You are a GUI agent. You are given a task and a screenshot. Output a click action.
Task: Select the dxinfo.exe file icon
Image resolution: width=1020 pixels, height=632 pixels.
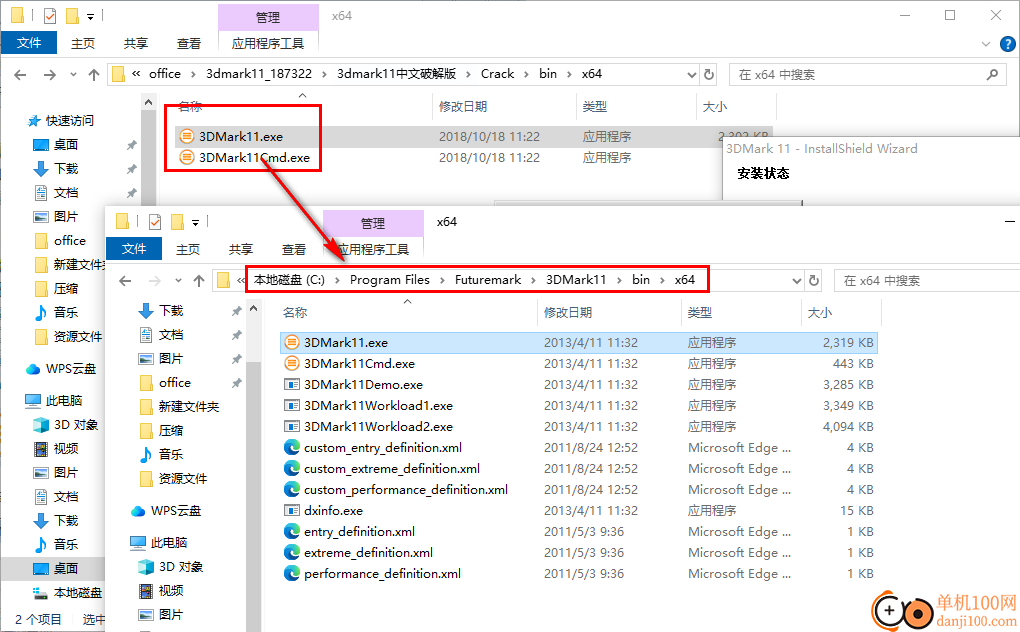tap(292, 510)
